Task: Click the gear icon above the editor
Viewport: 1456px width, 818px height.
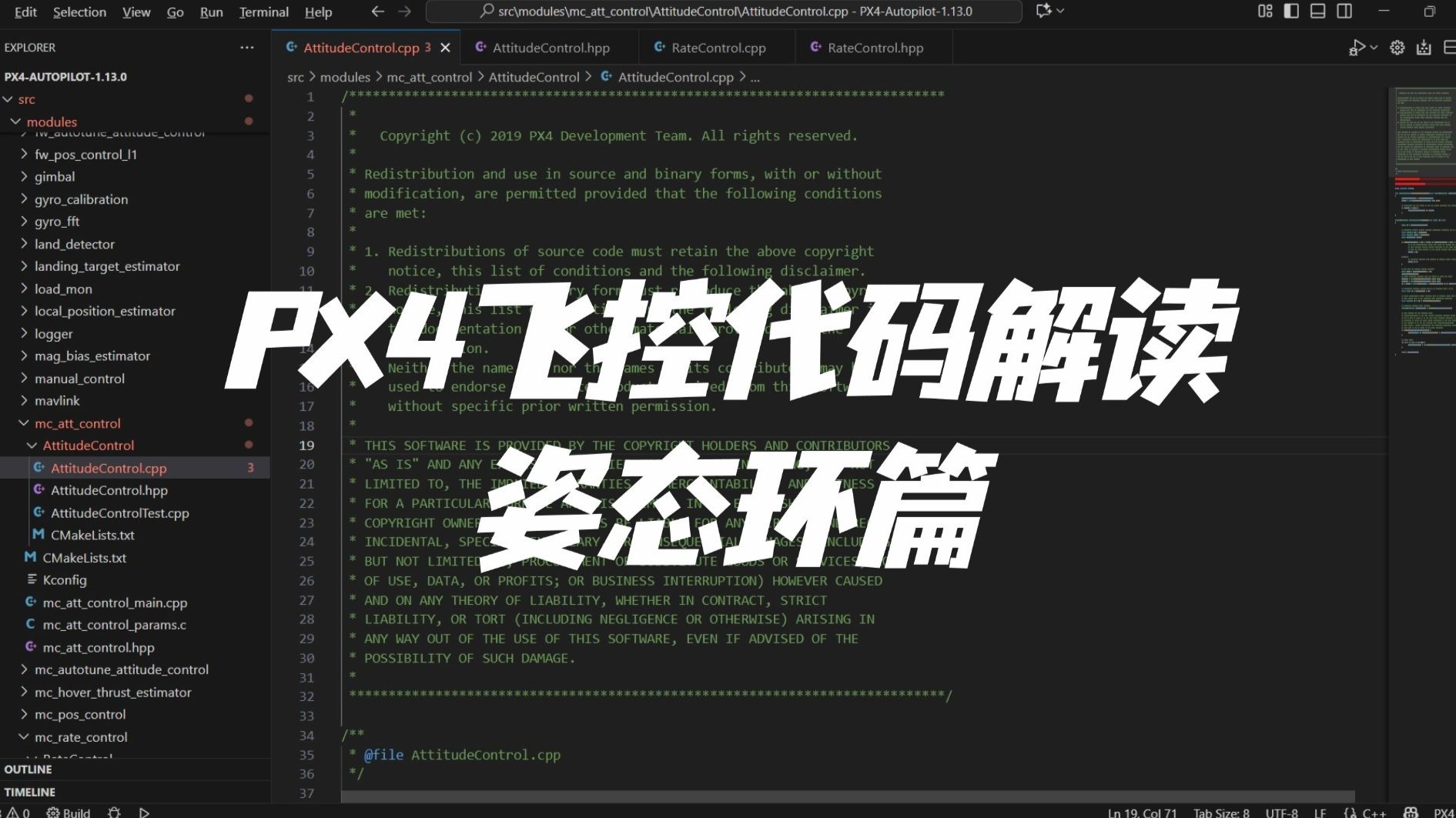Action: point(1397,48)
